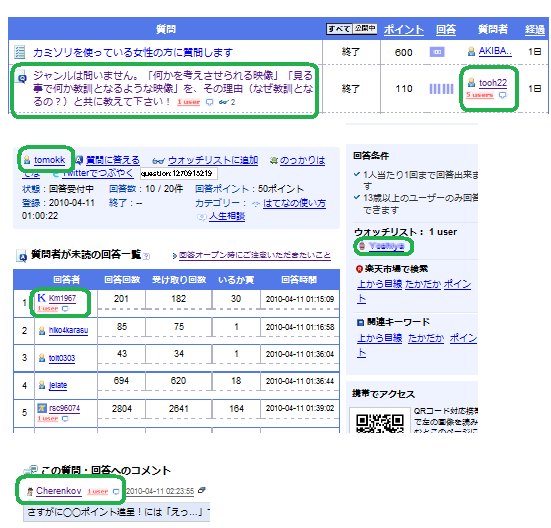Screen dimensions: 551x528
Task: Click the watchlist glasses icon showing 2
Action: (x=227, y=102)
